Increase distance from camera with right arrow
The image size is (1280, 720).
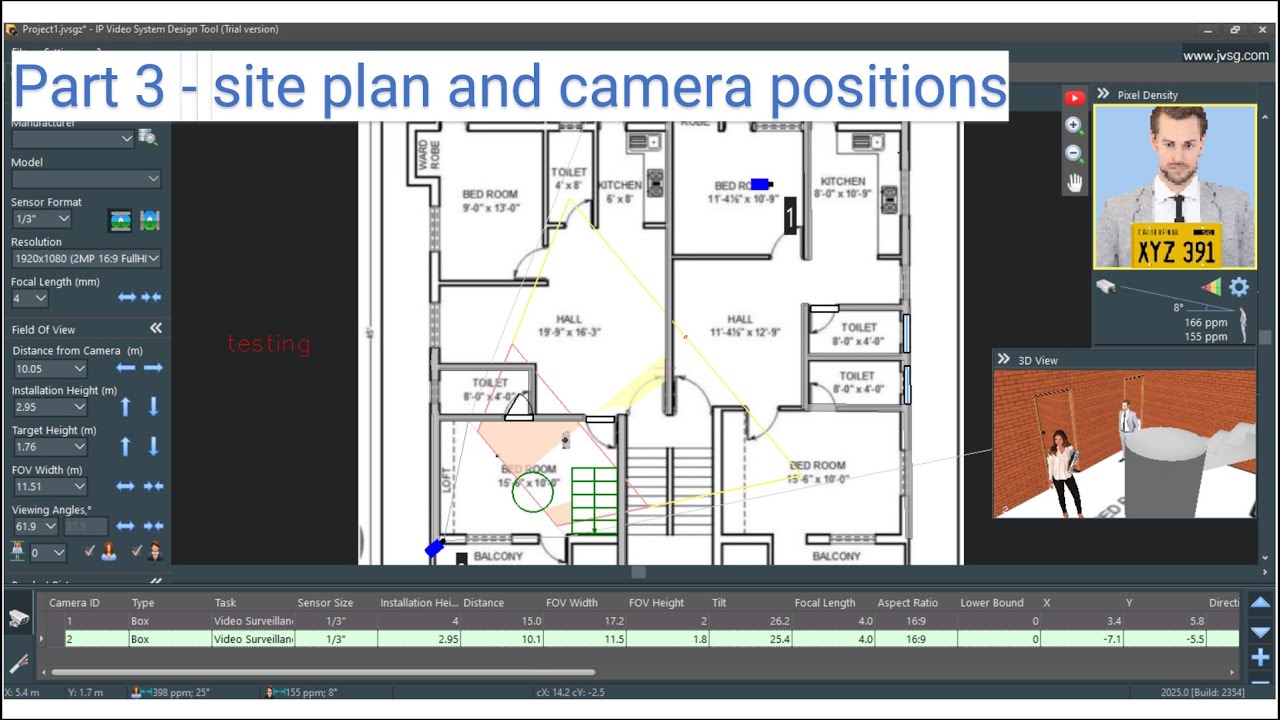[x=153, y=368]
